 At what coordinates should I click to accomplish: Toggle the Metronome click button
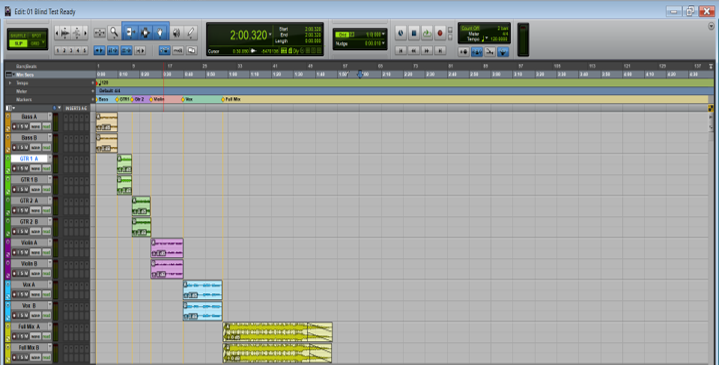click(x=476, y=52)
